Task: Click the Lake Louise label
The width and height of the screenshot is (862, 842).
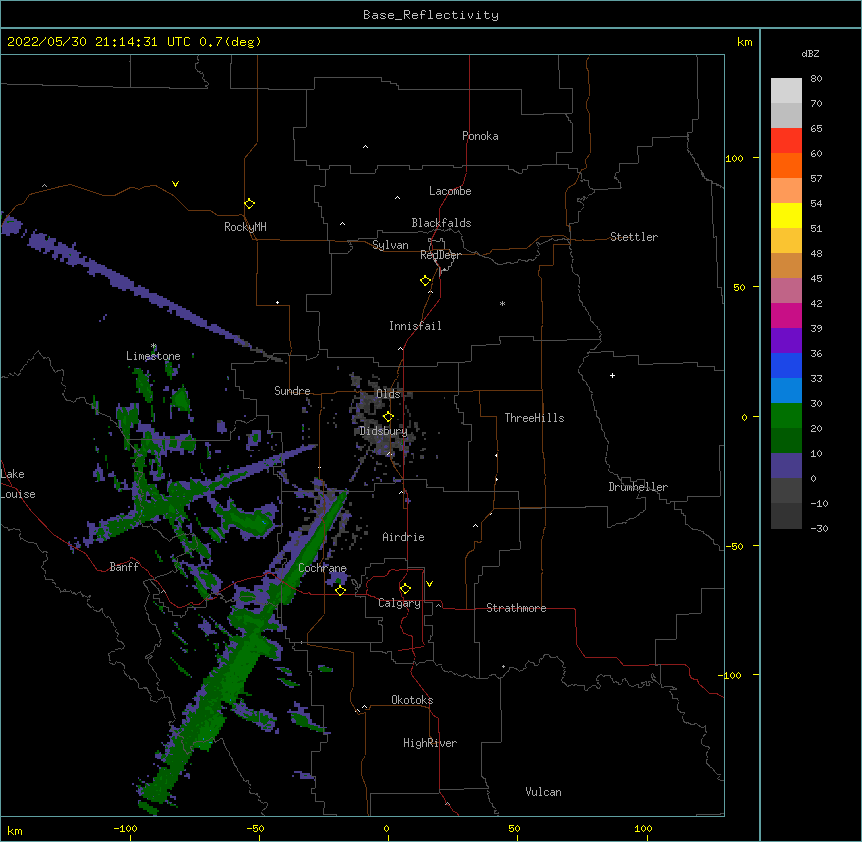Action: coord(17,484)
